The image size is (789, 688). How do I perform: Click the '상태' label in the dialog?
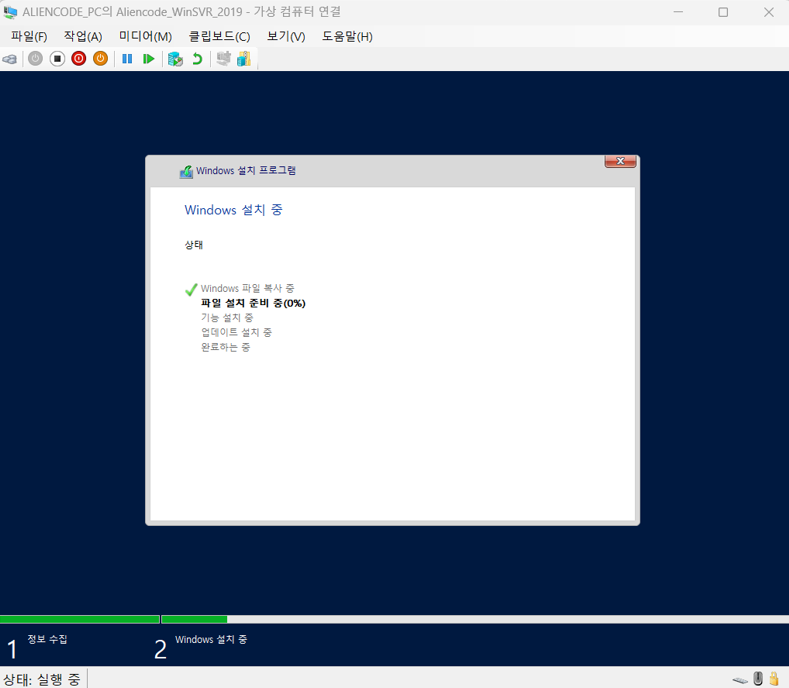click(194, 245)
